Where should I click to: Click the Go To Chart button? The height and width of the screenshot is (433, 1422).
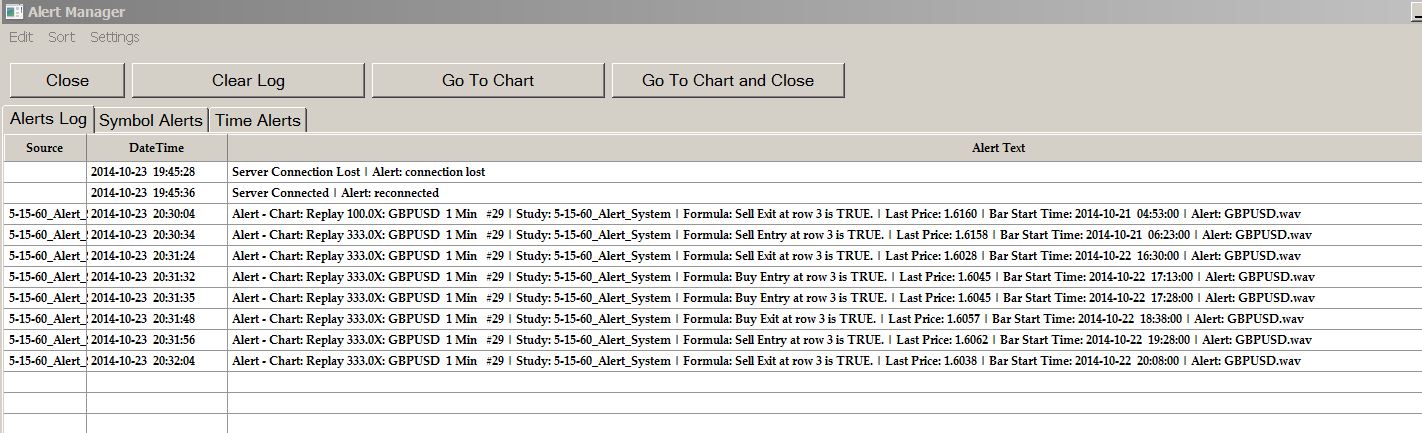[x=488, y=80]
